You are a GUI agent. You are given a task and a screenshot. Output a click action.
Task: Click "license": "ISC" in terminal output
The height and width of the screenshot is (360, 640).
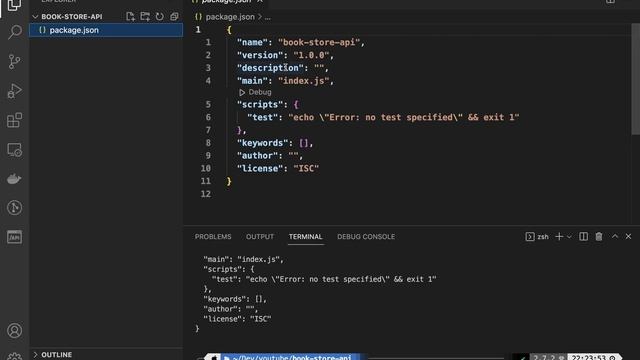coord(238,319)
